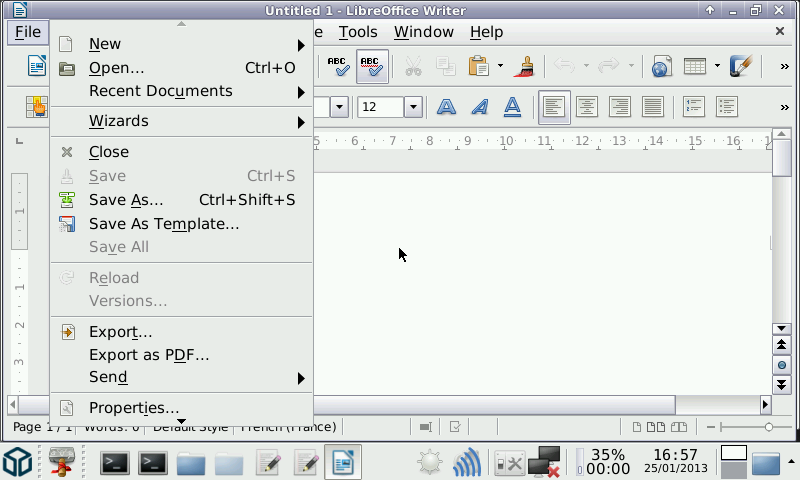
Task: Open the terminal from the taskbar
Action: 116,463
